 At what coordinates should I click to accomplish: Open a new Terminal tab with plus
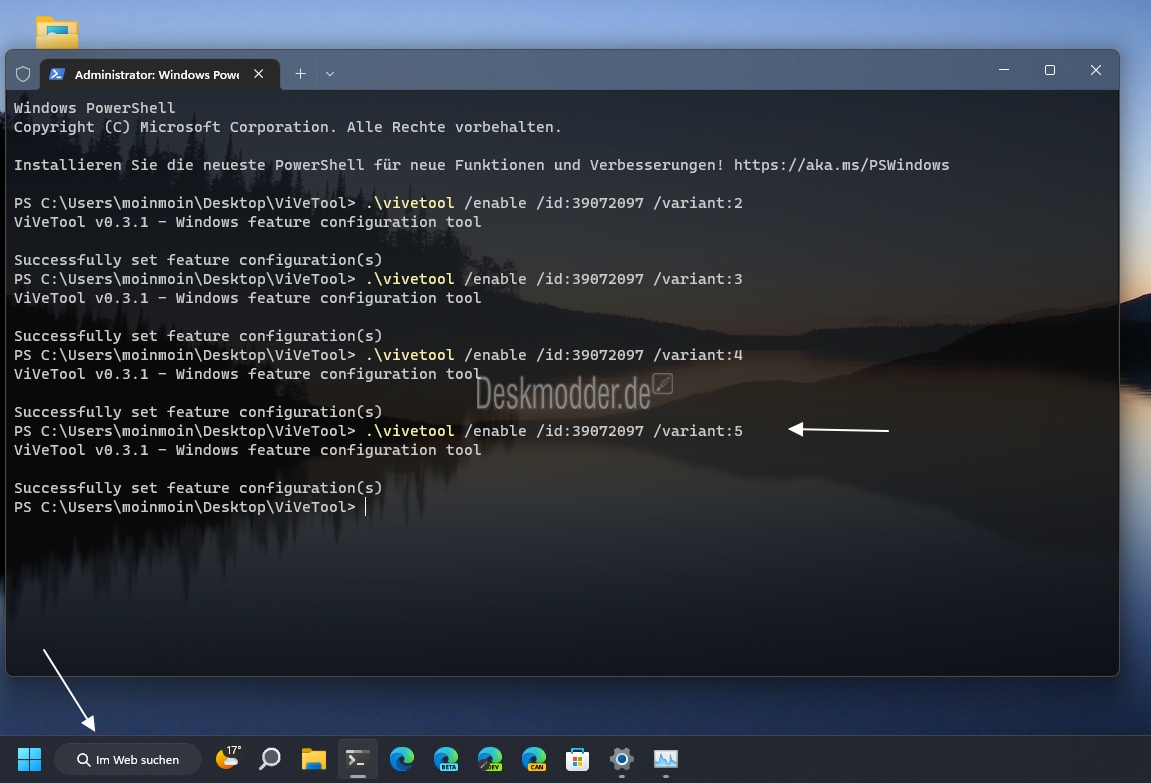300,73
